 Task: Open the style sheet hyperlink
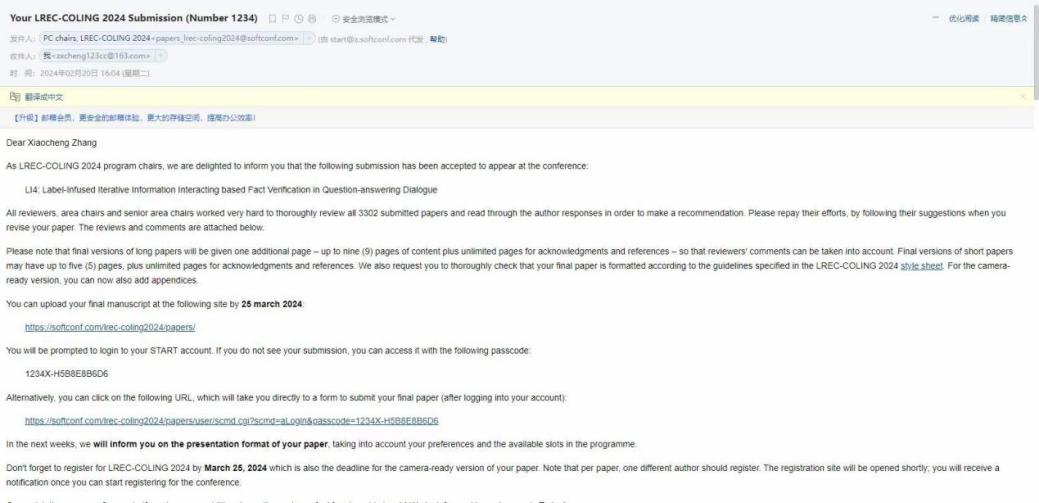[x=921, y=266]
